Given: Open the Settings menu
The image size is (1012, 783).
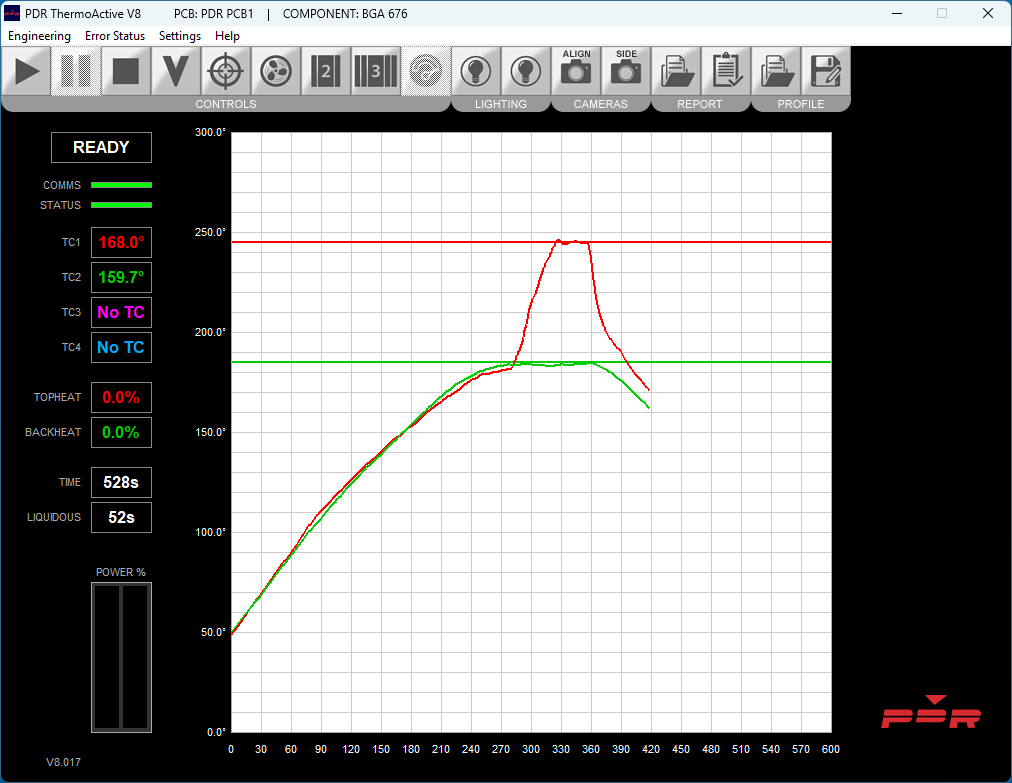Looking at the screenshot, I should [180, 35].
